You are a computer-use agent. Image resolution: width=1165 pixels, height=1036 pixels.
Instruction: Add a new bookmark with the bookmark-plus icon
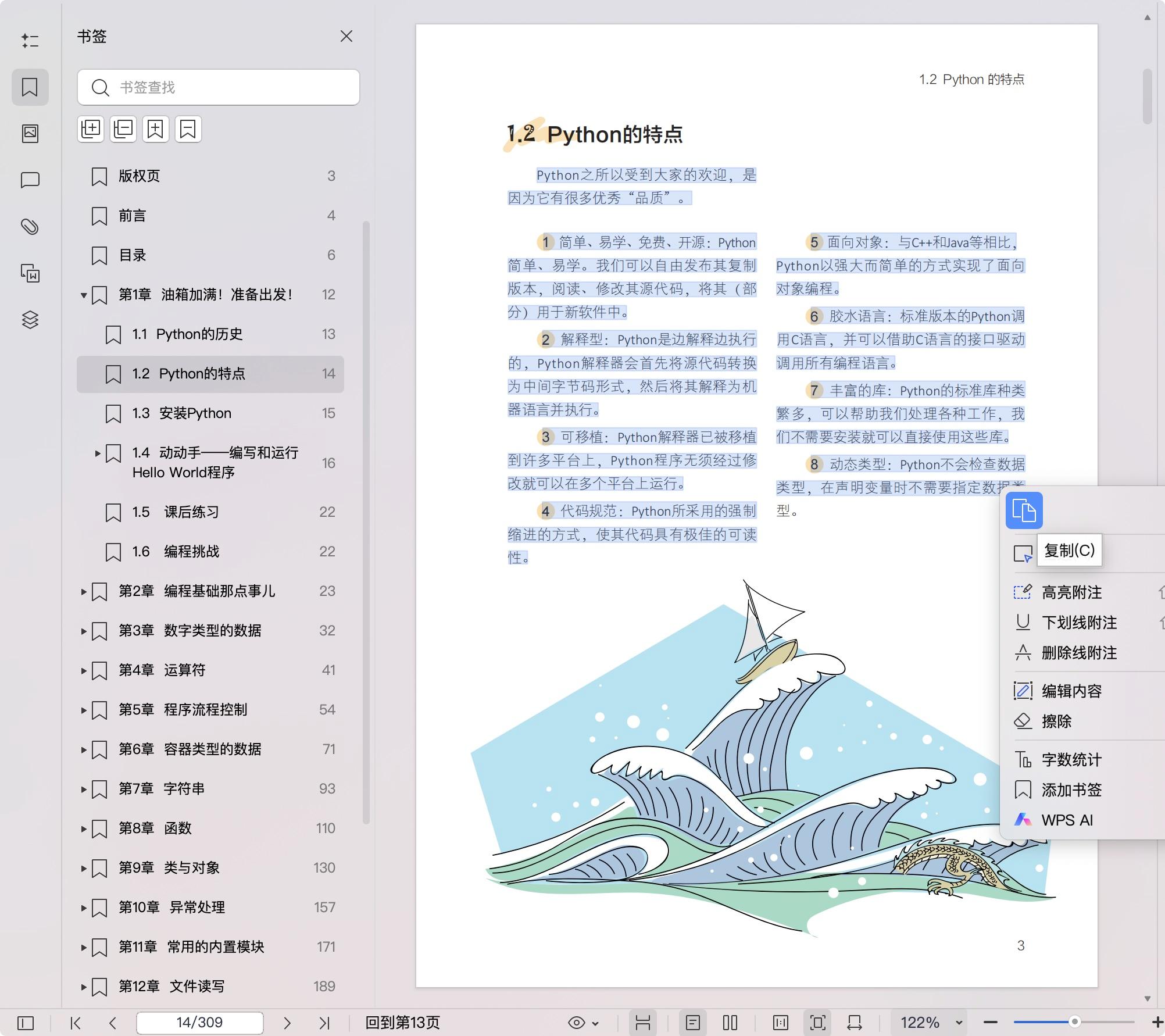click(x=155, y=128)
